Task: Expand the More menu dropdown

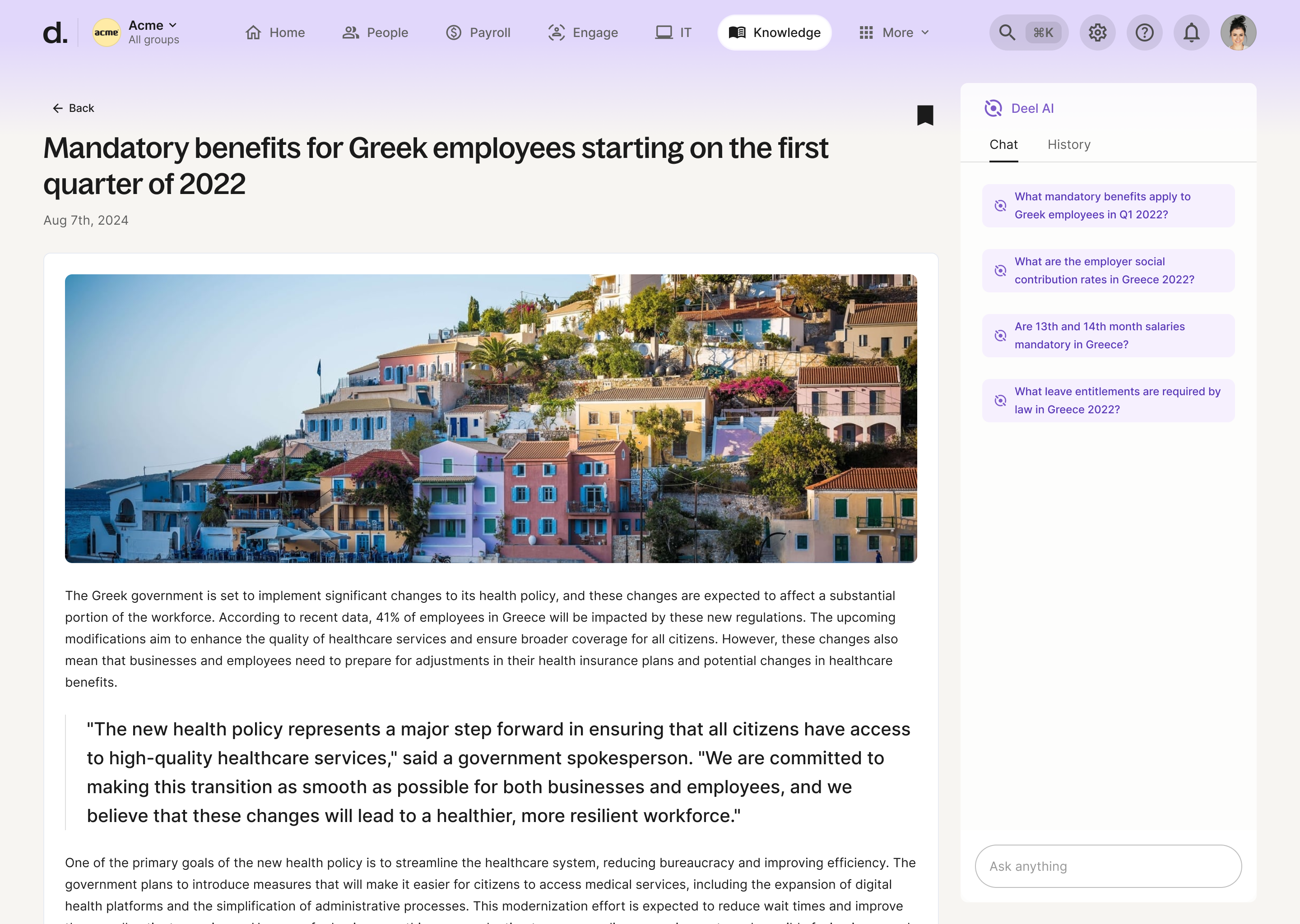Action: tap(894, 33)
